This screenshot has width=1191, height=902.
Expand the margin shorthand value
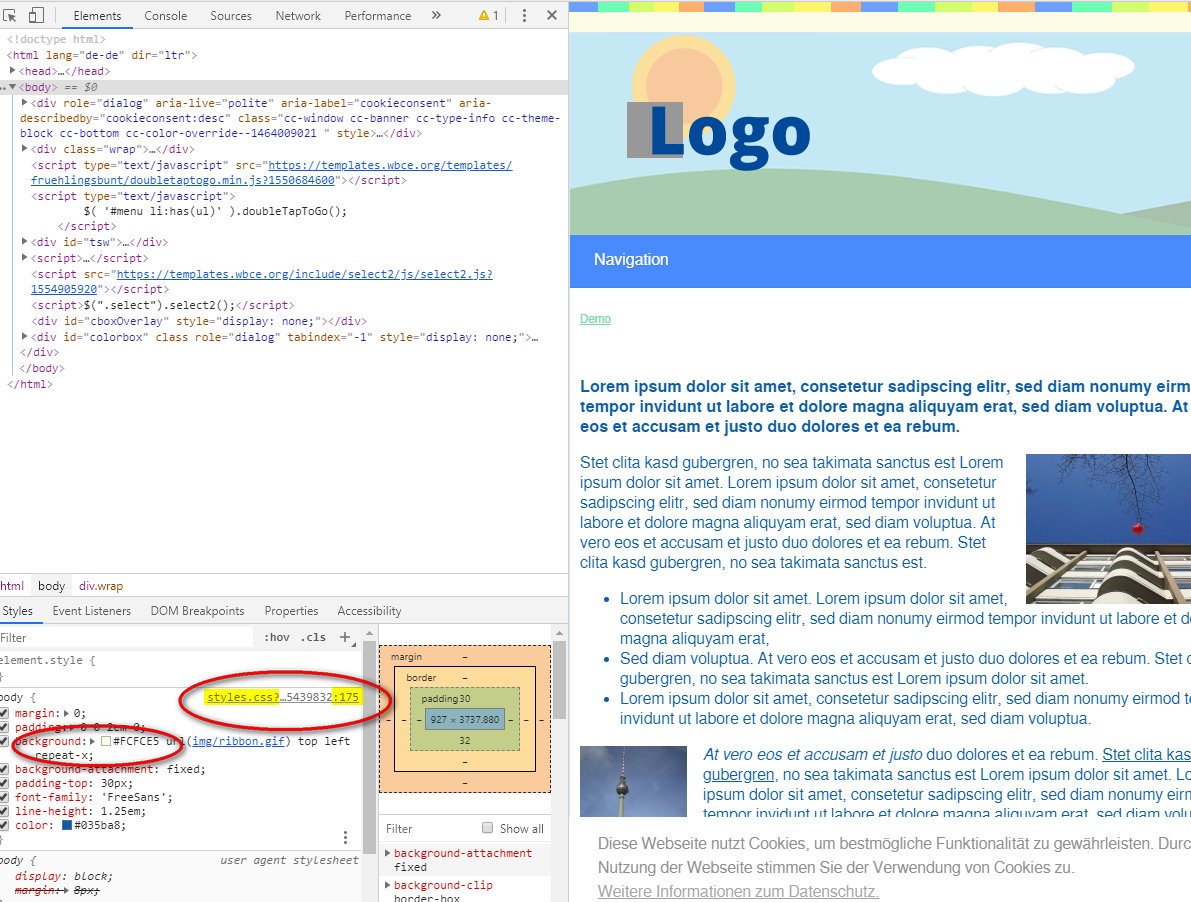66,713
